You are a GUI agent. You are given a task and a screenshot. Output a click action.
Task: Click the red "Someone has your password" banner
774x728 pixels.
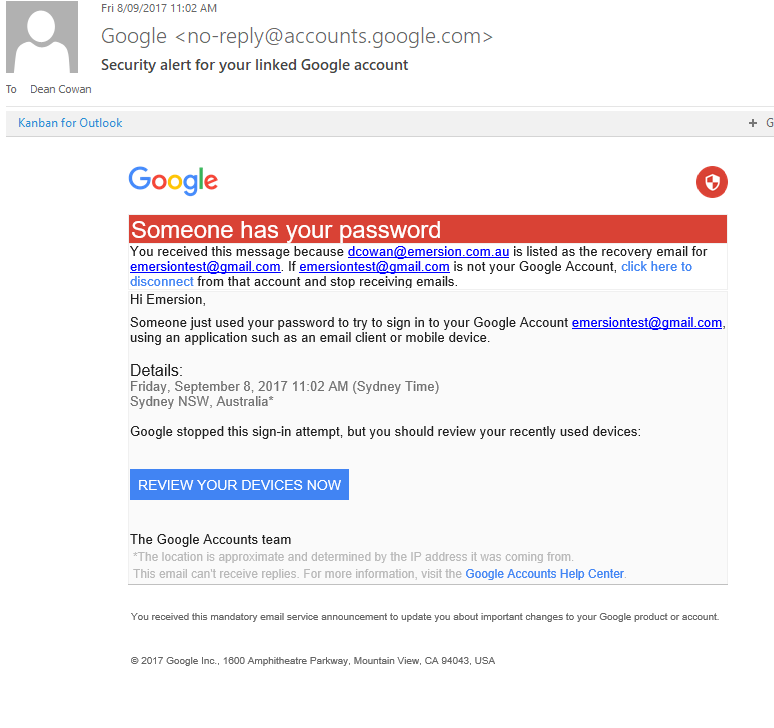click(x=427, y=229)
